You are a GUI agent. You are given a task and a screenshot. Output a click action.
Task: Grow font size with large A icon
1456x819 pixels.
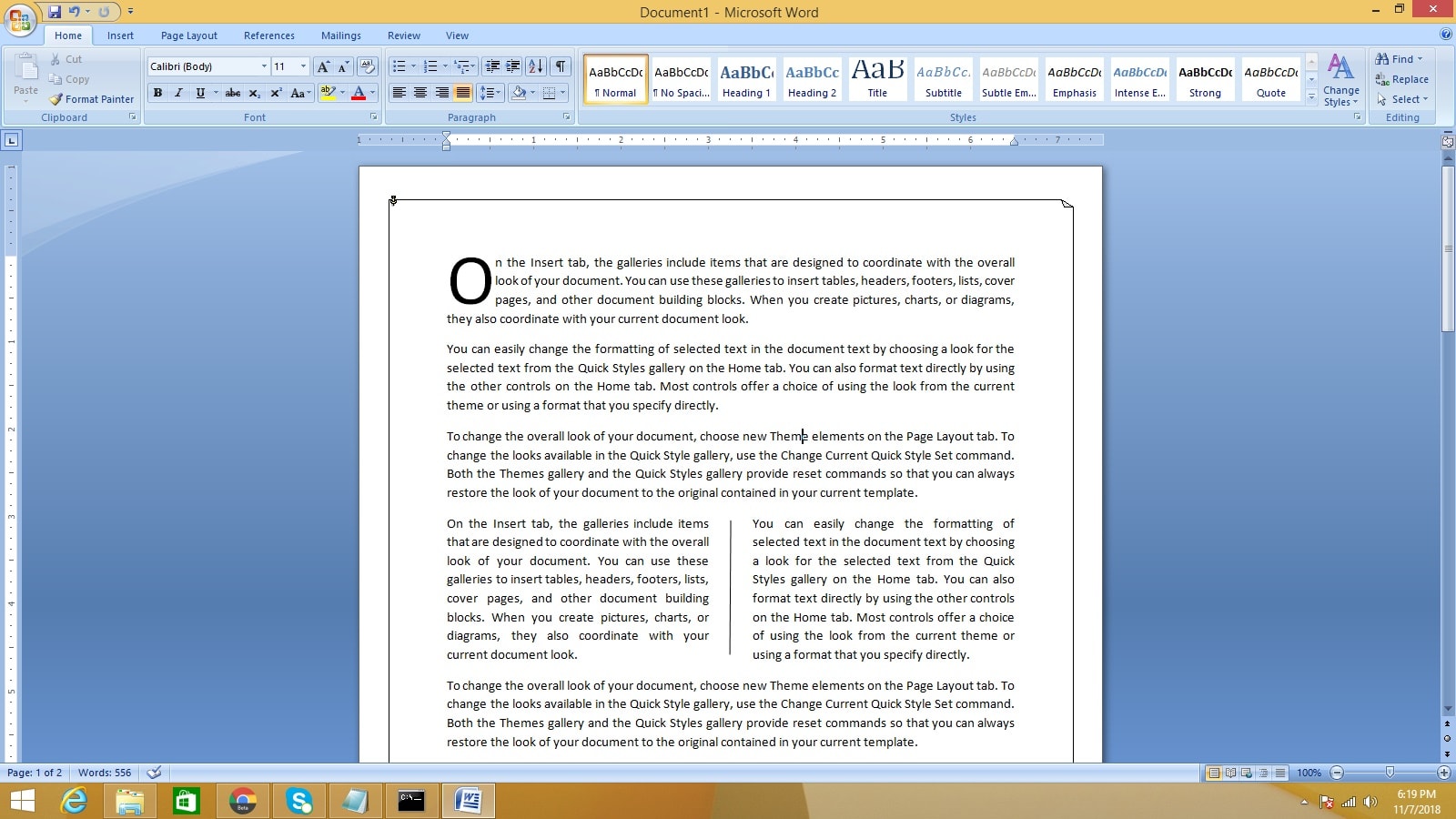[x=323, y=66]
